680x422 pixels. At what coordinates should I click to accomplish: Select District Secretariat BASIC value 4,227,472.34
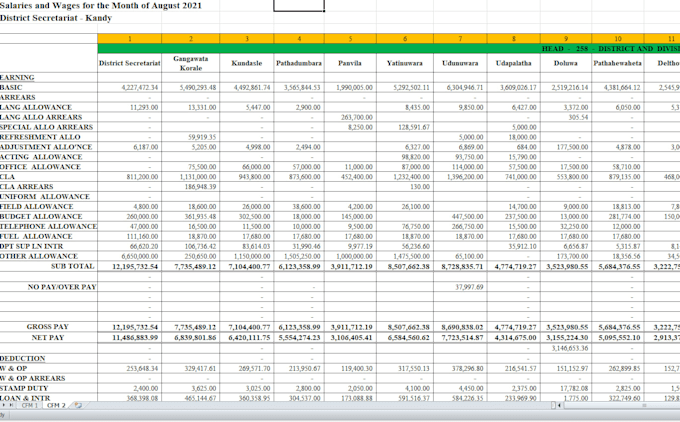coord(140,87)
